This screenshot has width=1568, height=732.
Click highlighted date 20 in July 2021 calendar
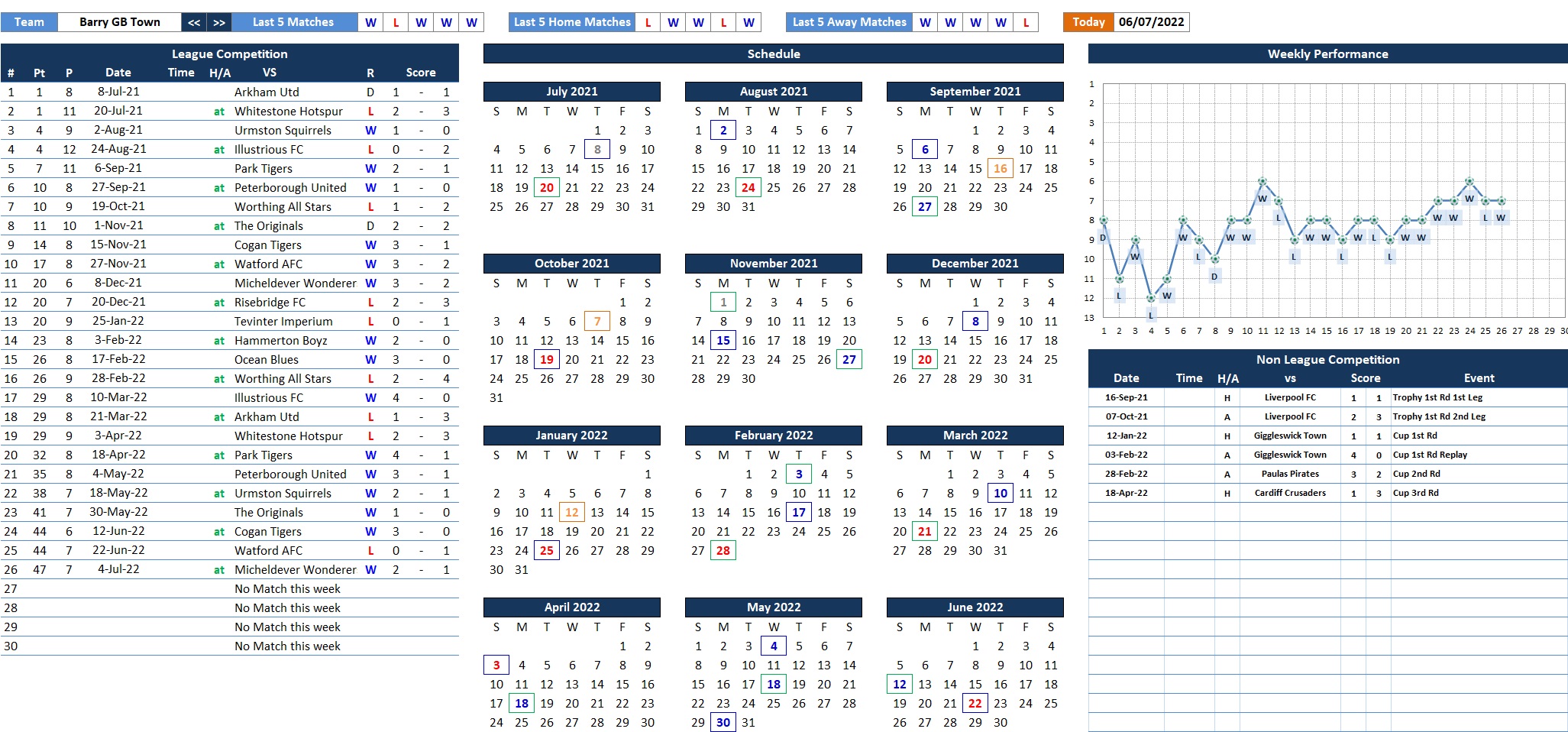click(547, 187)
